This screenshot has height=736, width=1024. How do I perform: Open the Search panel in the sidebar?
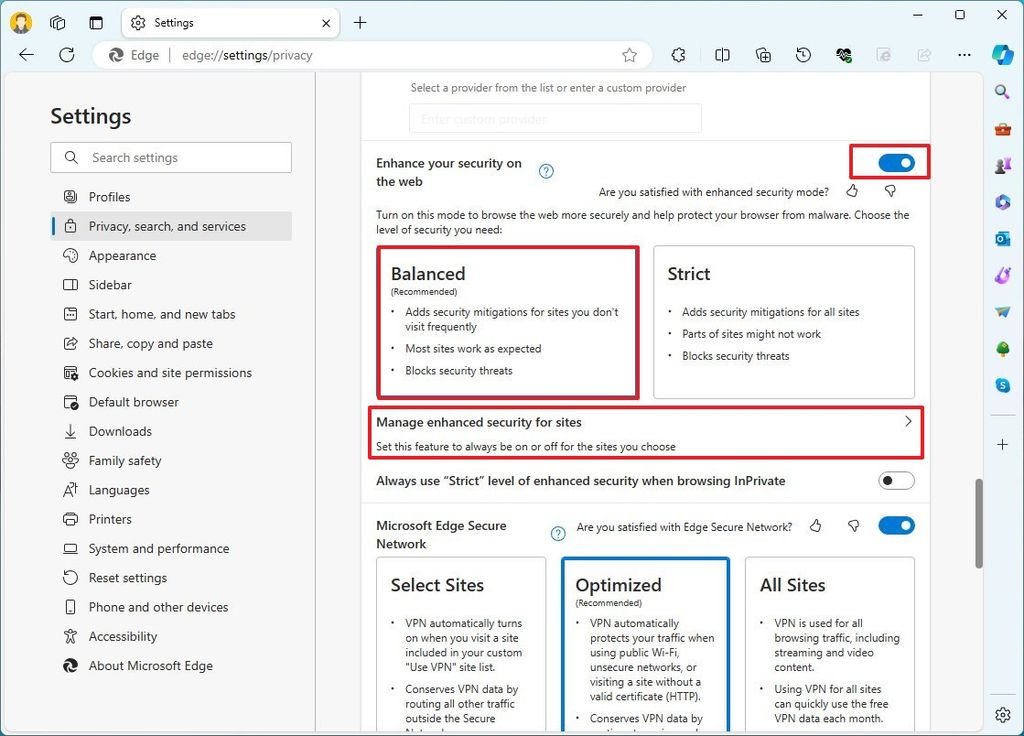pyautogui.click(x=1002, y=91)
